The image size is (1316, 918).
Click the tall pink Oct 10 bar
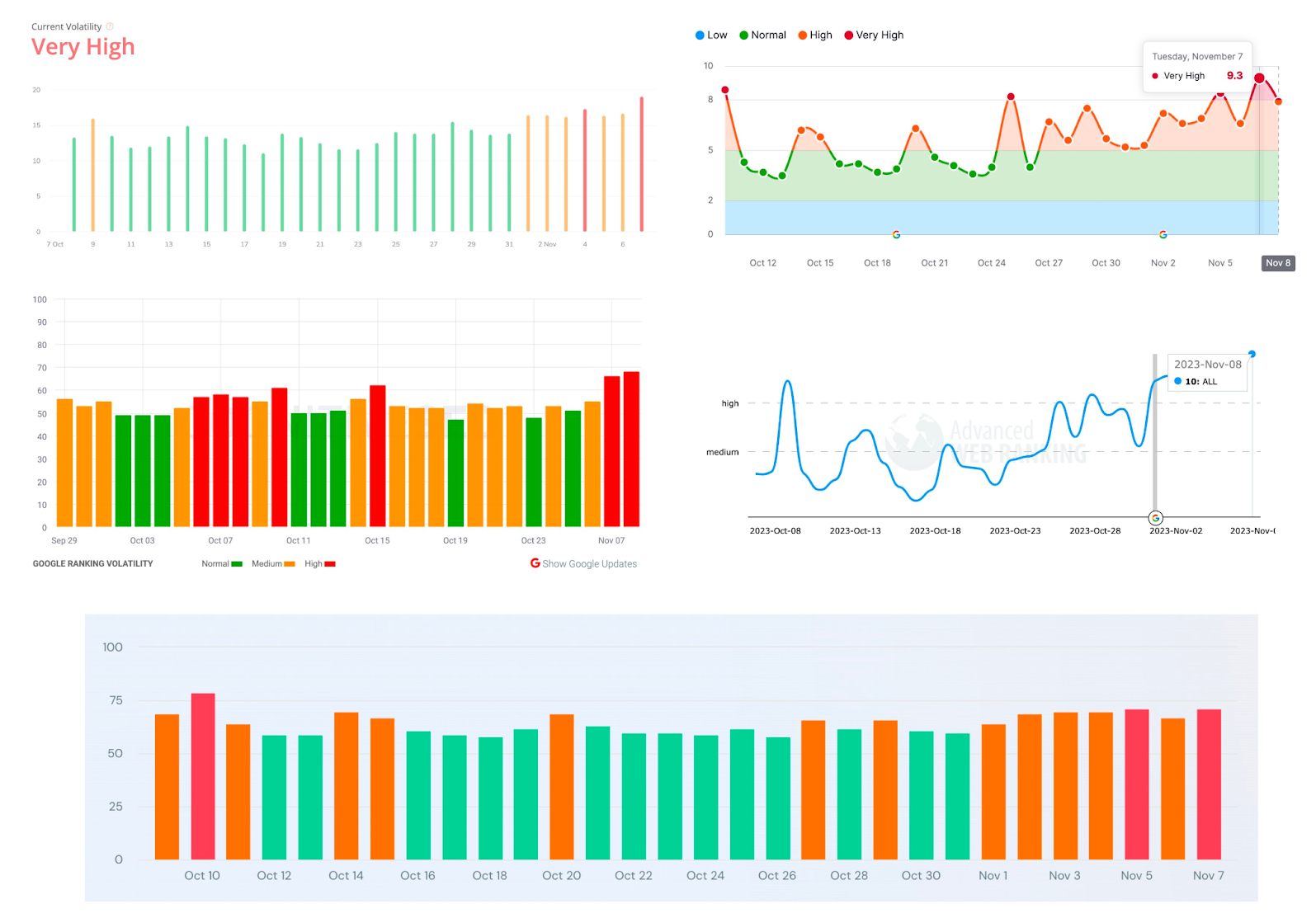(x=203, y=775)
